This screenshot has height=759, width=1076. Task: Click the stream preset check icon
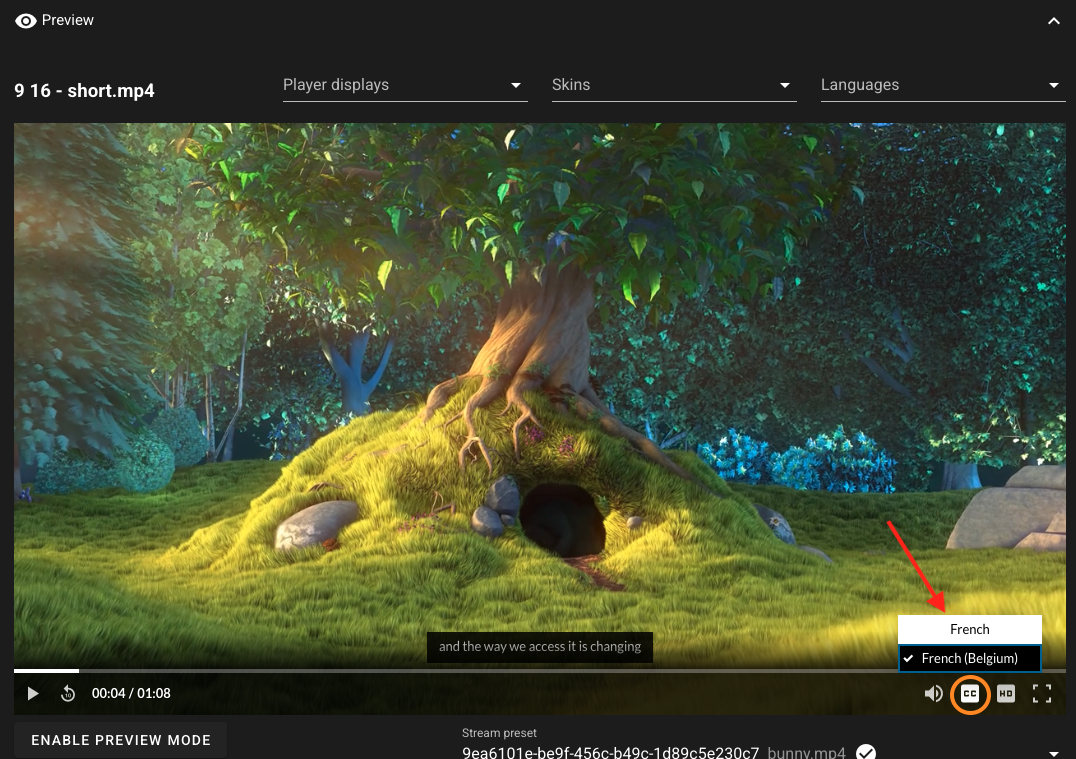point(866,752)
